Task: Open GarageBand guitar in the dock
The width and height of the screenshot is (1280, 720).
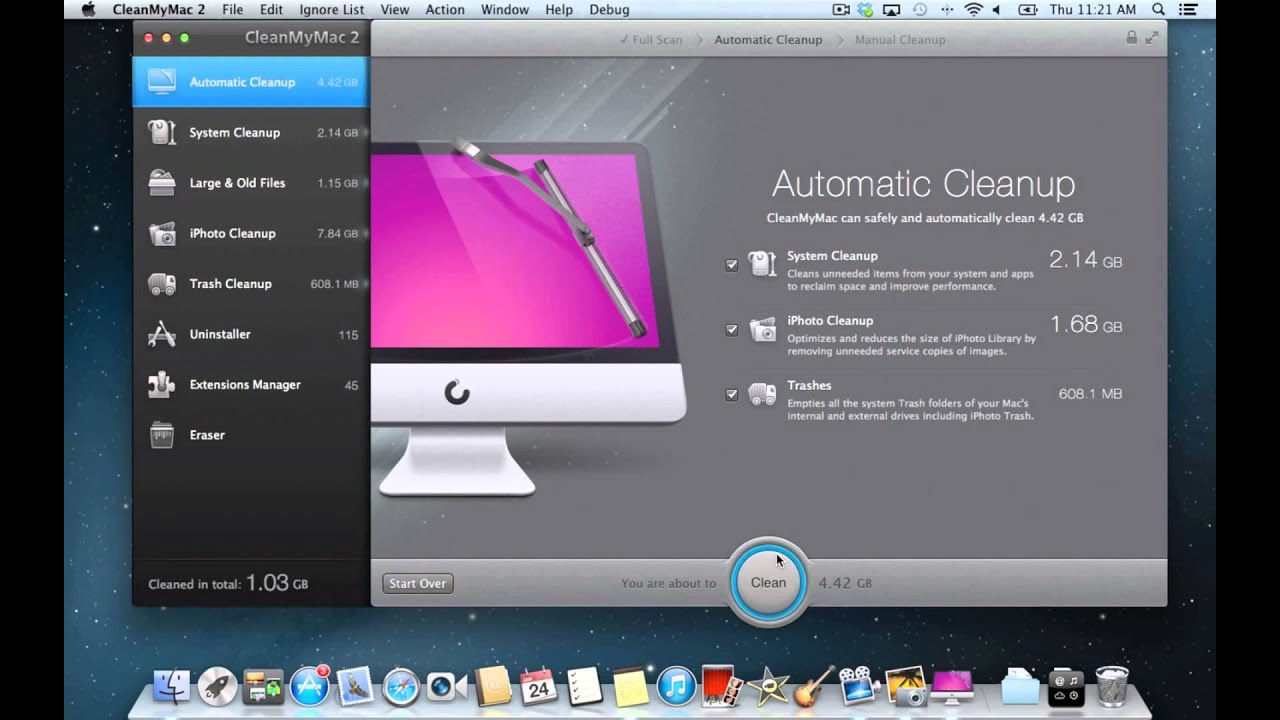Action: [814, 686]
